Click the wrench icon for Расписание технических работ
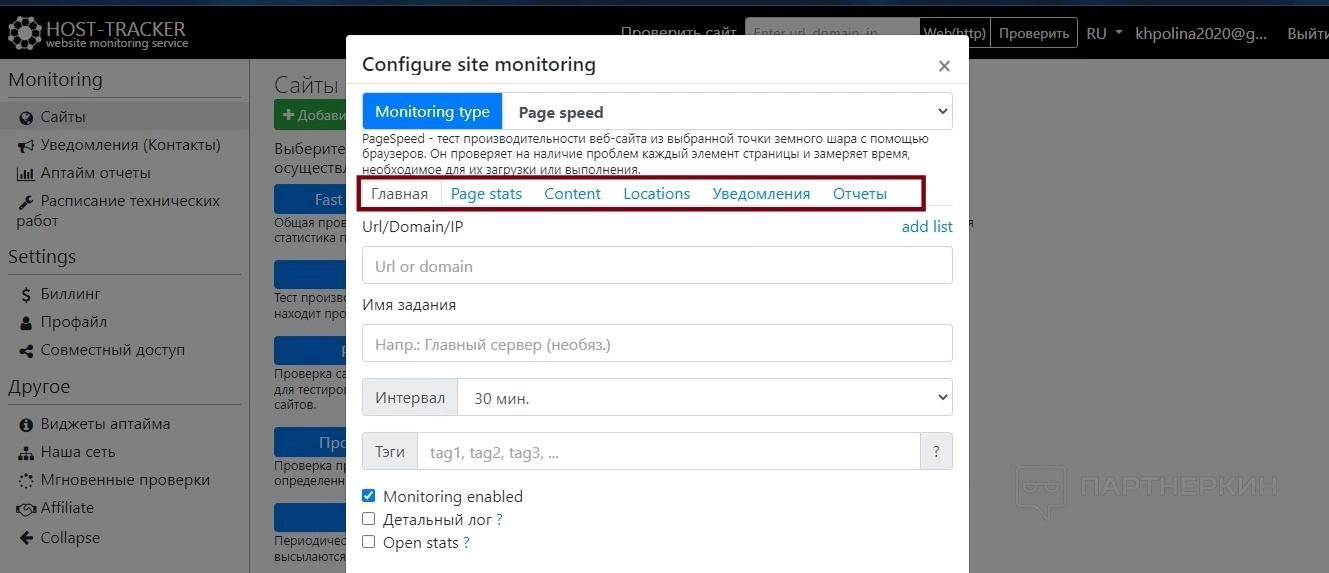 pos(25,202)
